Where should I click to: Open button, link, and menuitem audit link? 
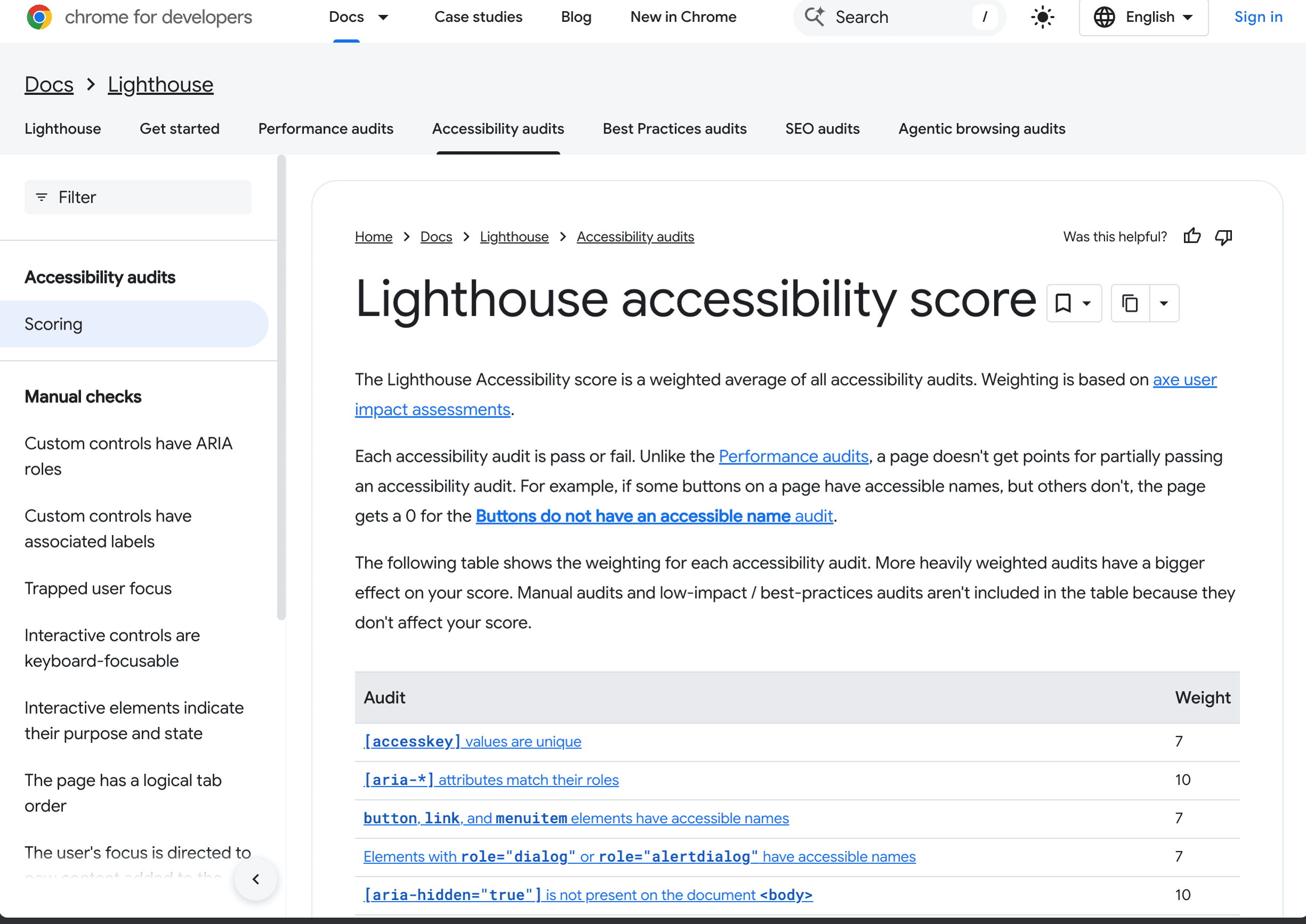(576, 818)
